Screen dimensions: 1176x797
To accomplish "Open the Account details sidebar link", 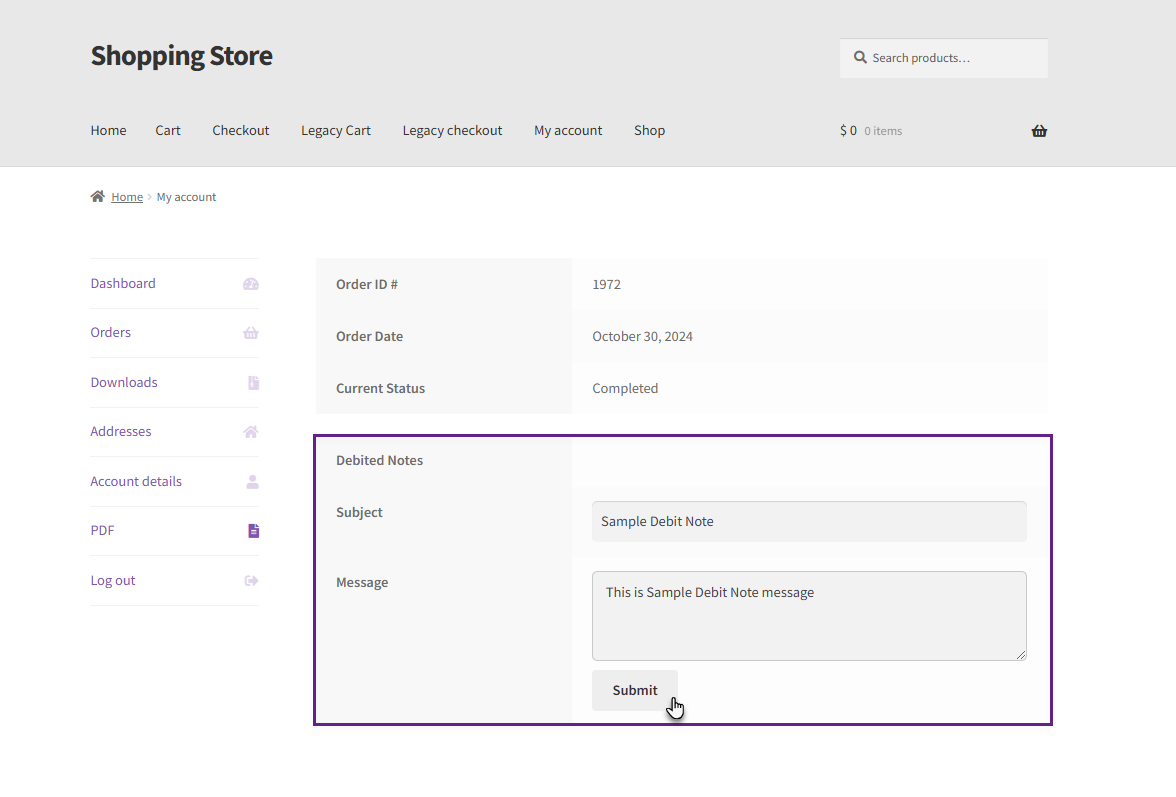I will coord(136,481).
